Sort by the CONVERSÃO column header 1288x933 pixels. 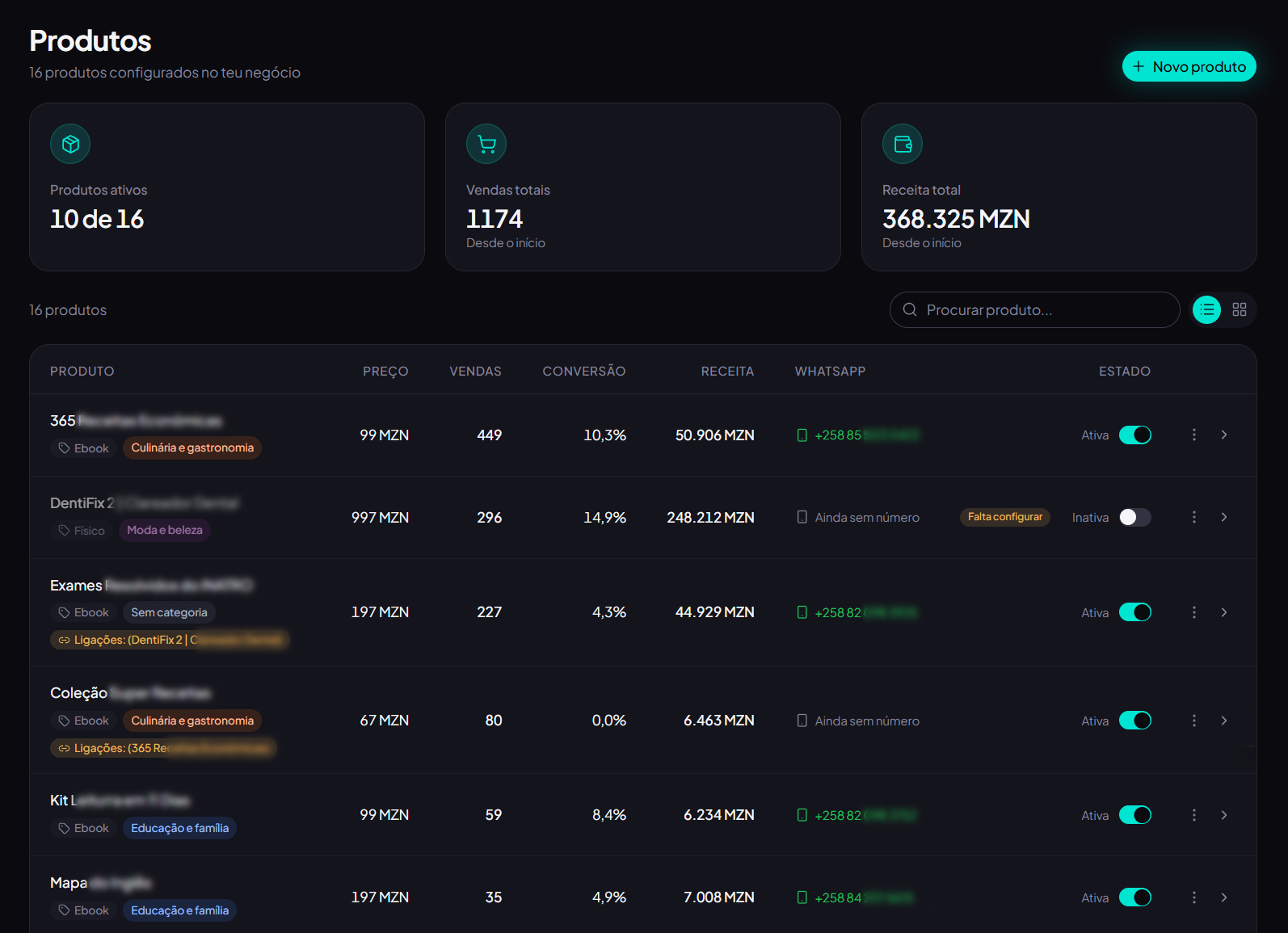pos(584,372)
